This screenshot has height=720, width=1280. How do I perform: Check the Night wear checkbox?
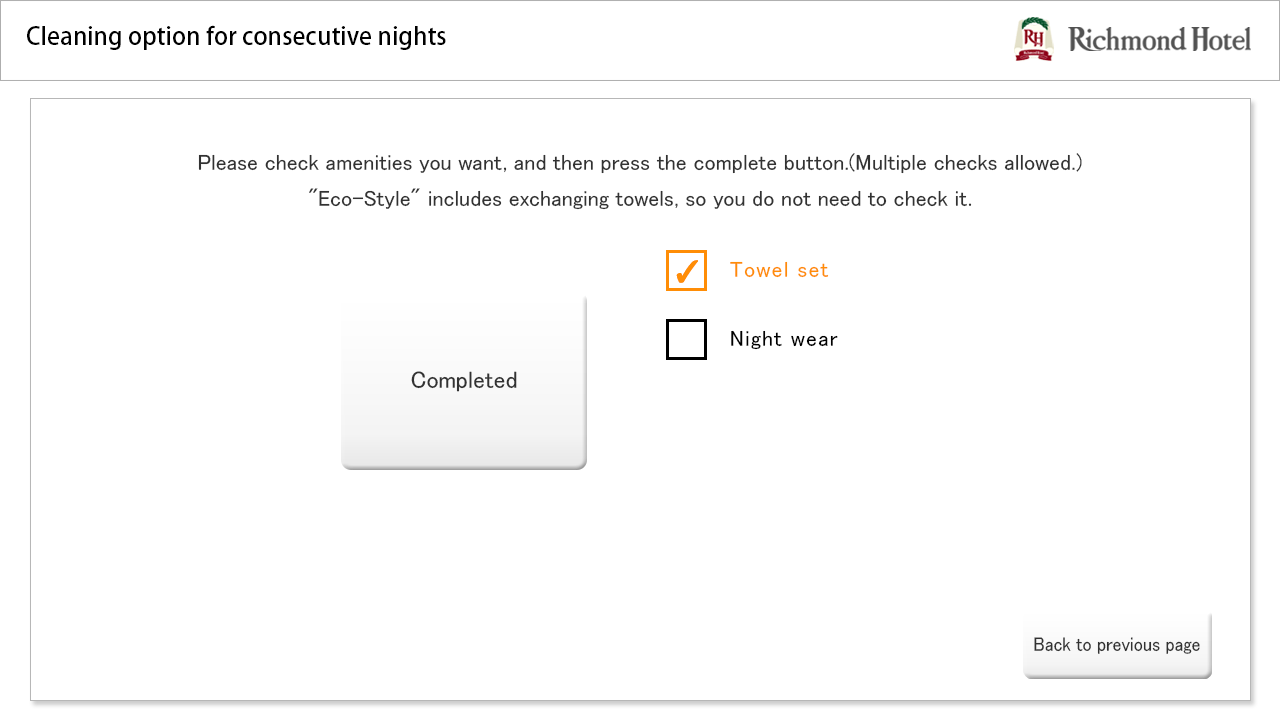[686, 339]
